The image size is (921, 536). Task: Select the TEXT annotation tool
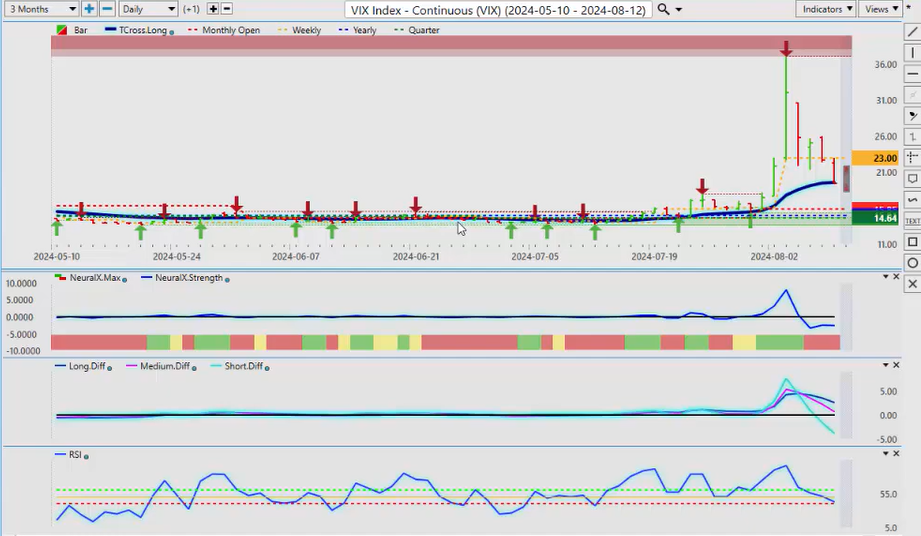(911, 220)
